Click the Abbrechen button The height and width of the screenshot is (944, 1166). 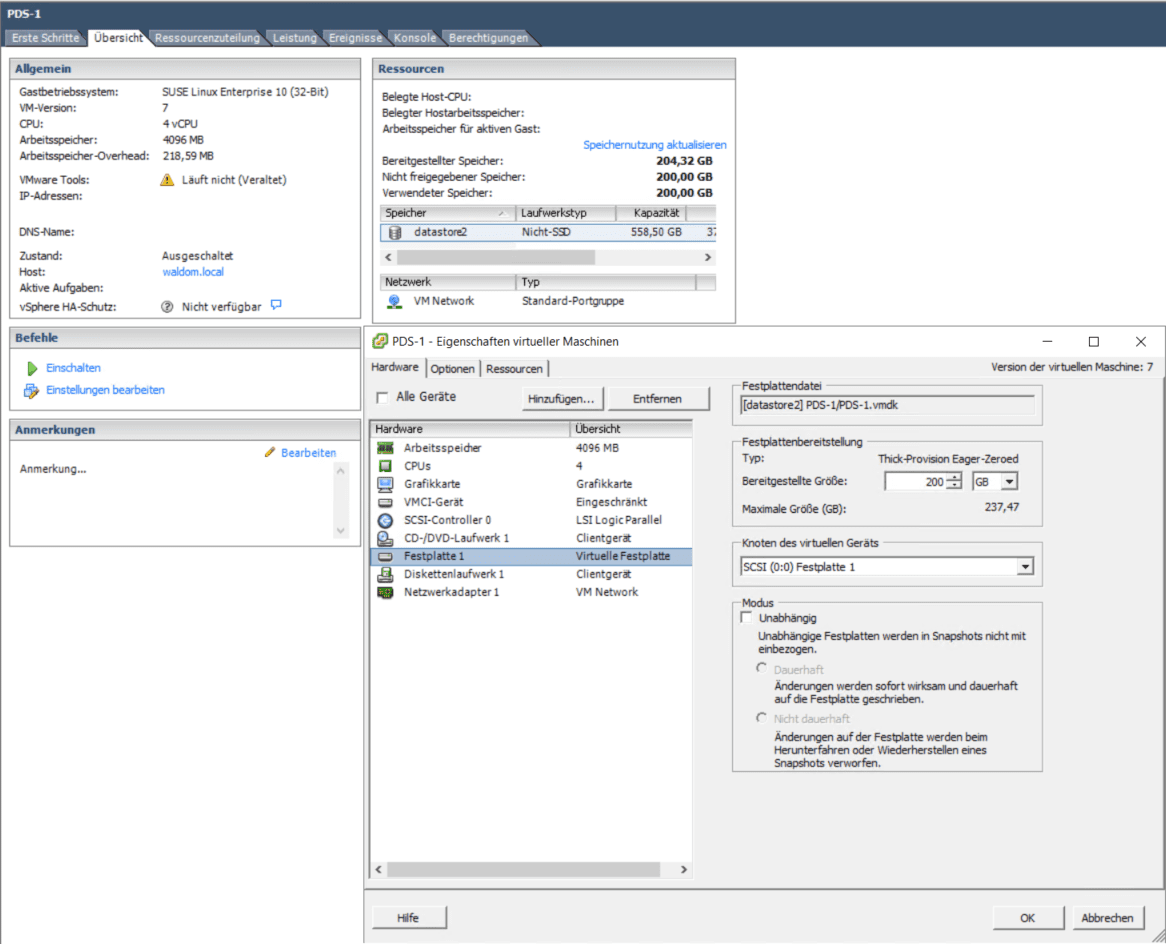[x=1107, y=918]
